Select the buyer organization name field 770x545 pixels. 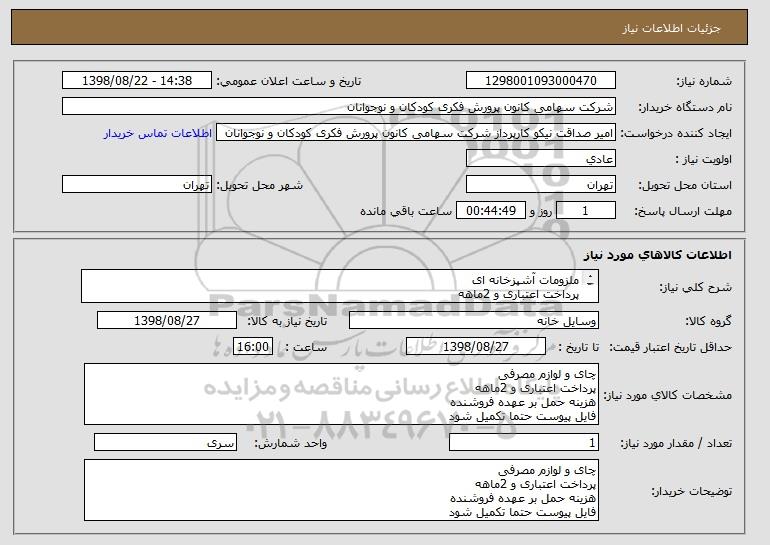point(339,107)
